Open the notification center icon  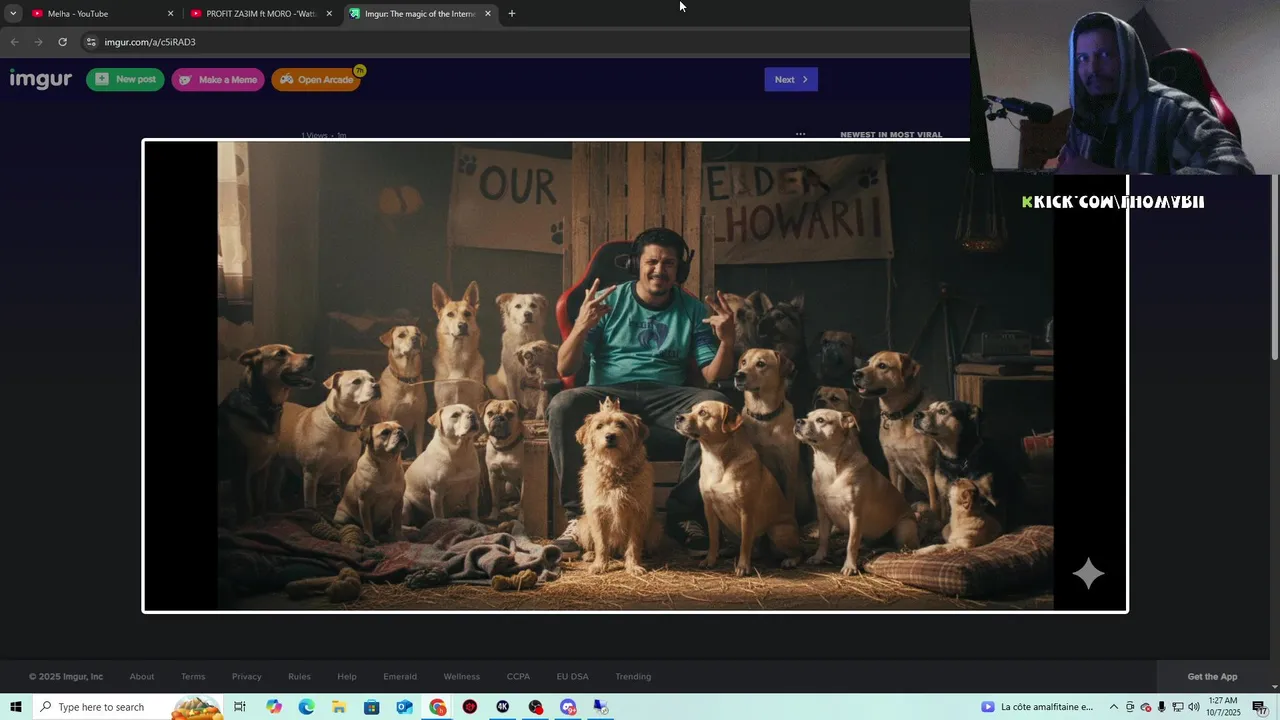pyautogui.click(x=1260, y=707)
